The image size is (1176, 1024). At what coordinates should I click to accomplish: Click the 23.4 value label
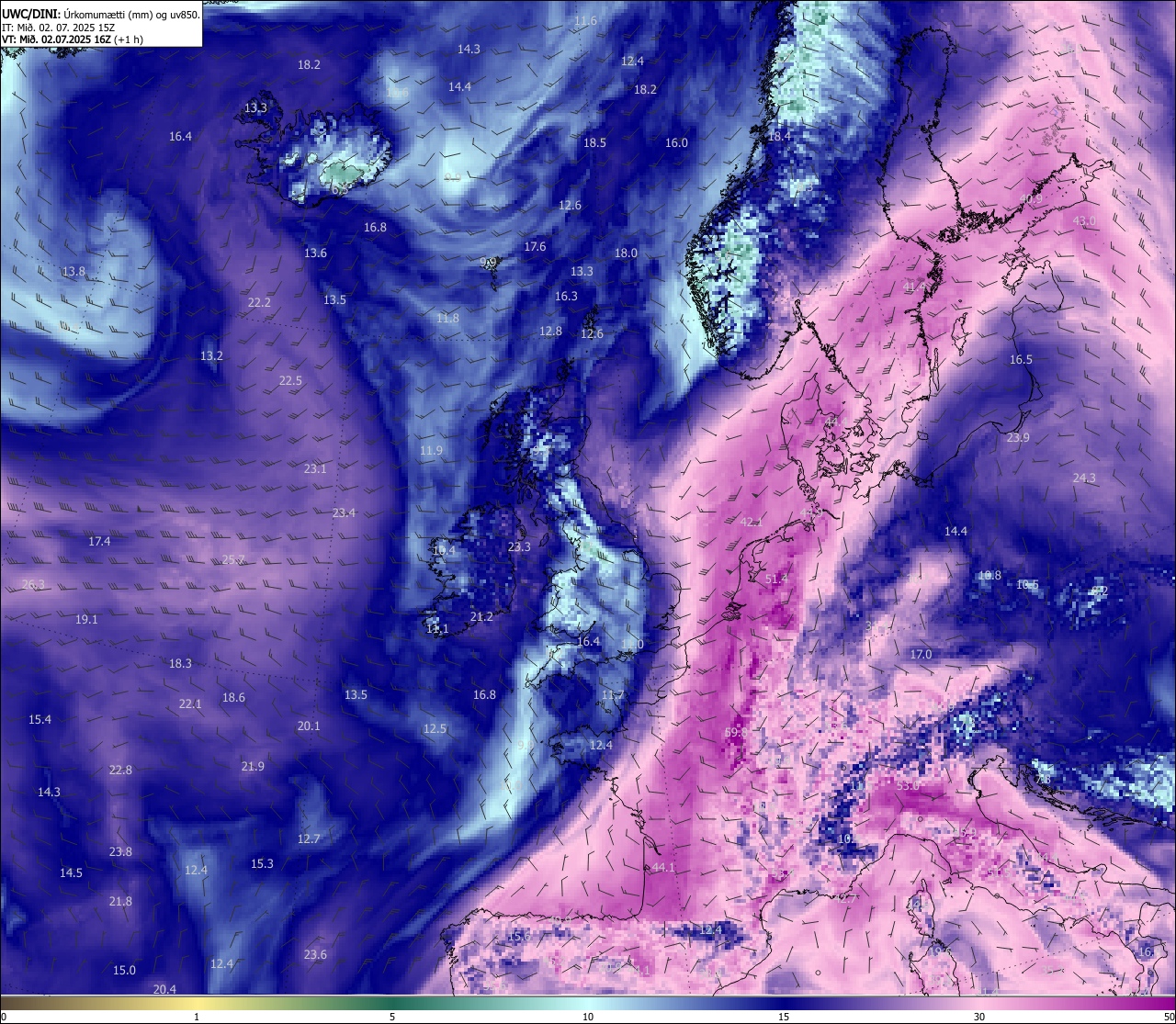pyautogui.click(x=344, y=512)
